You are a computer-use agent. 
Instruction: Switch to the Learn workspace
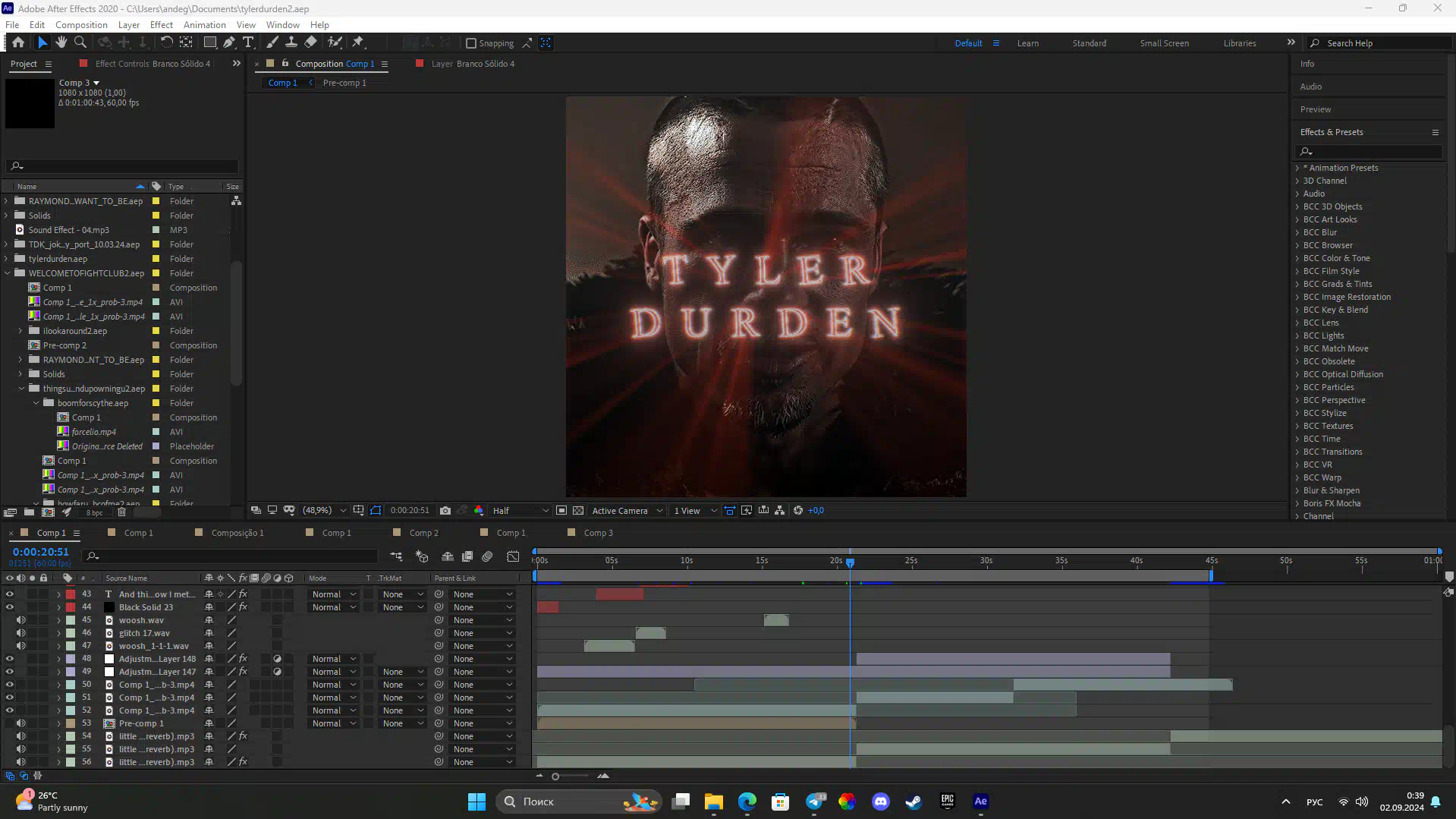click(1028, 43)
